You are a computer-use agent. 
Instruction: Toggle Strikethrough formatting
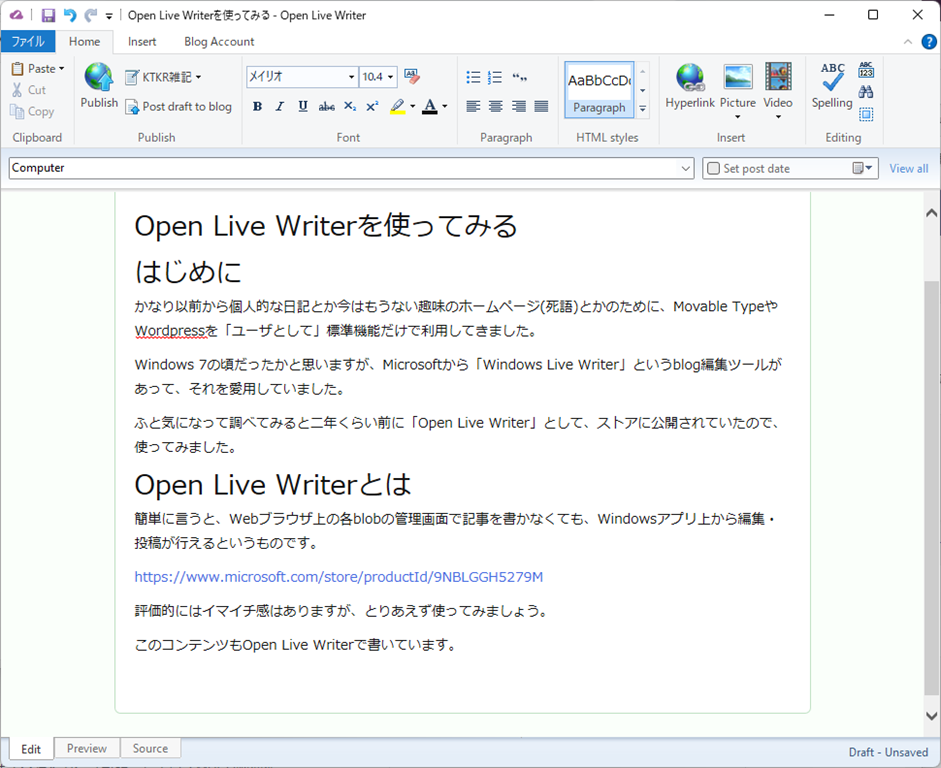326,106
